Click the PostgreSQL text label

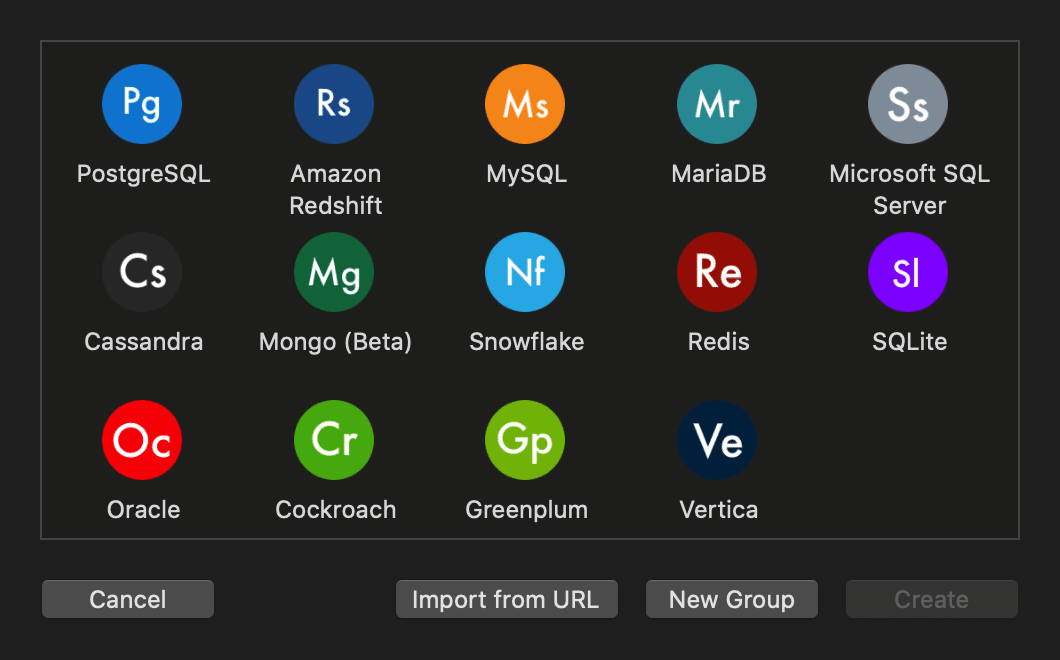(143, 174)
